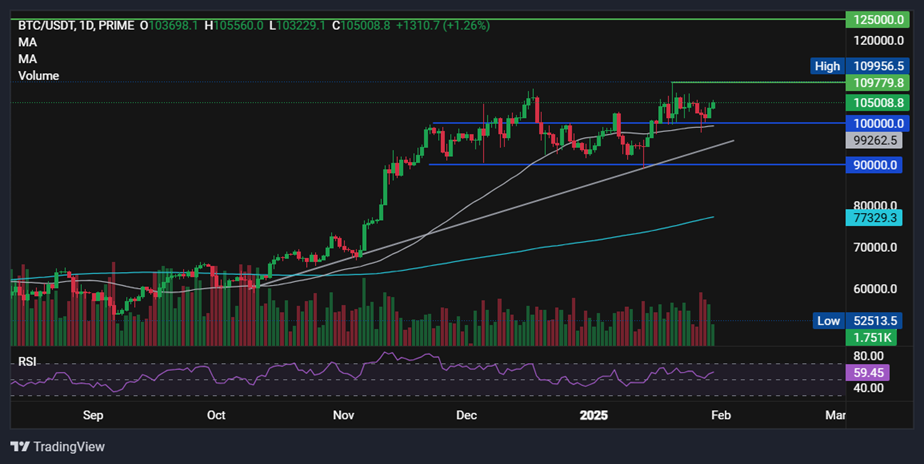This screenshot has width=924, height=464.
Task: Click Sep on the time axis
Action: tap(93, 414)
